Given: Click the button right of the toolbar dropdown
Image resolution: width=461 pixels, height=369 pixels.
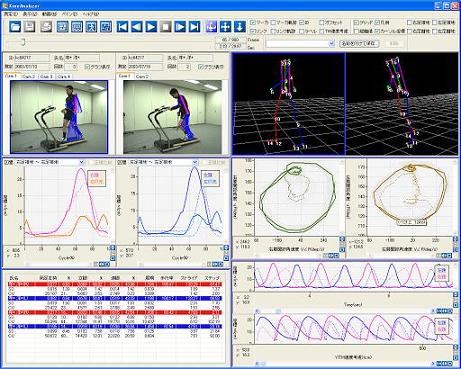Looking at the screenshot, I should coord(359,44).
